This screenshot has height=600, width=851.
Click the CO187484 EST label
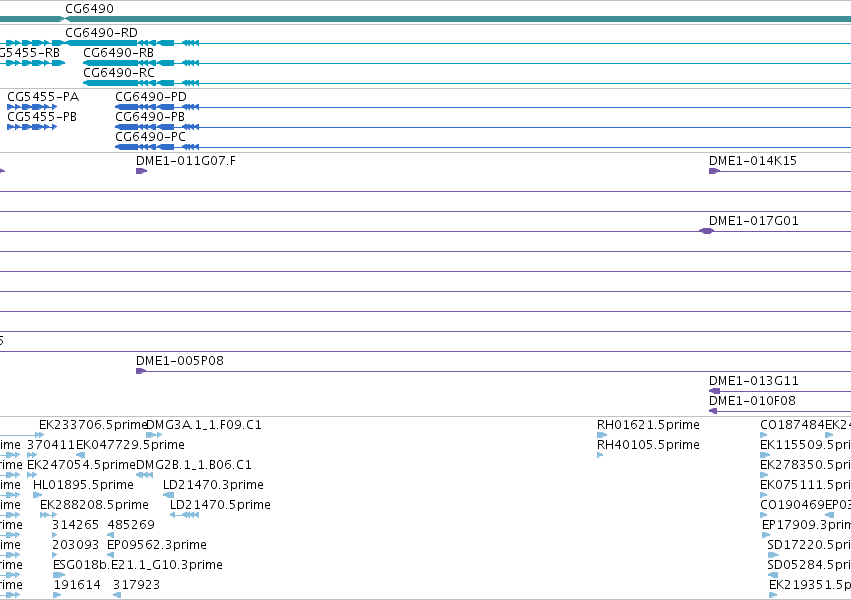pos(792,425)
